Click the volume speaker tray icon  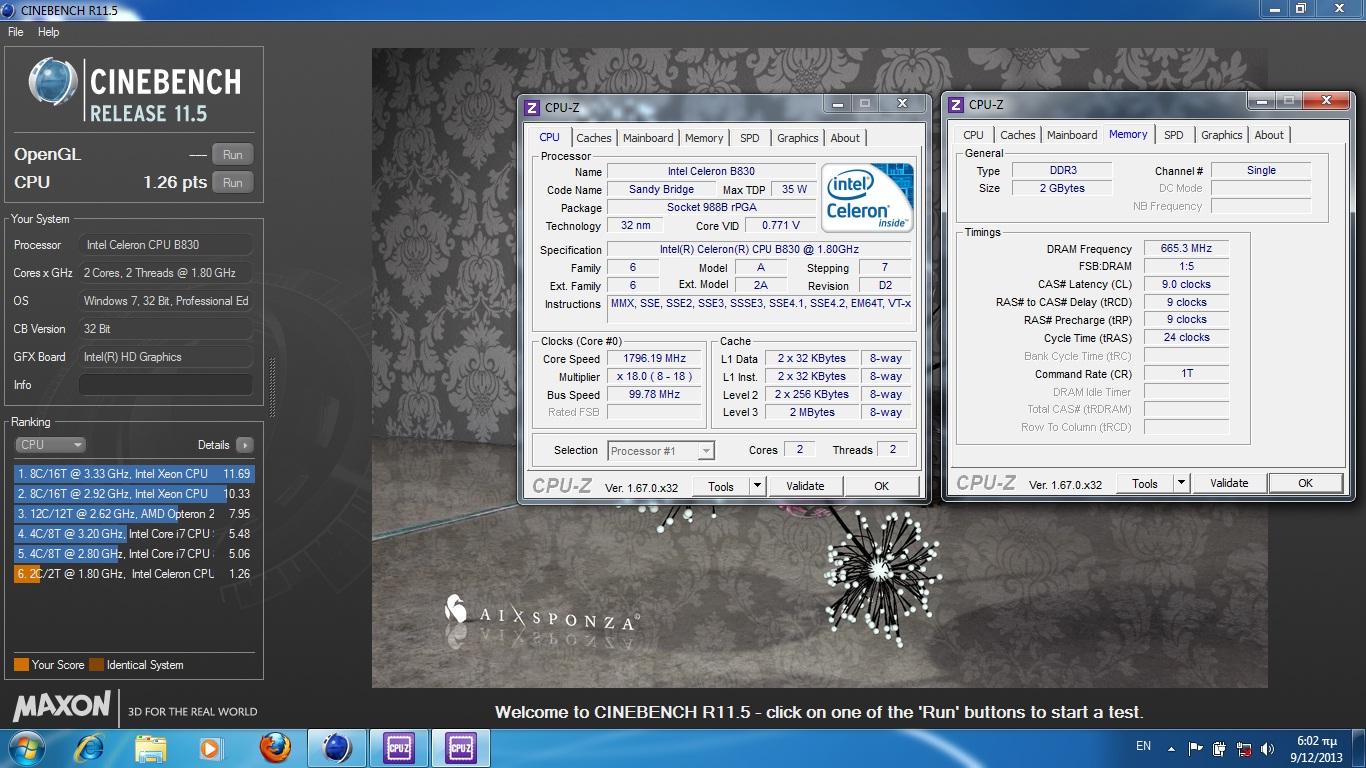[x=1266, y=748]
